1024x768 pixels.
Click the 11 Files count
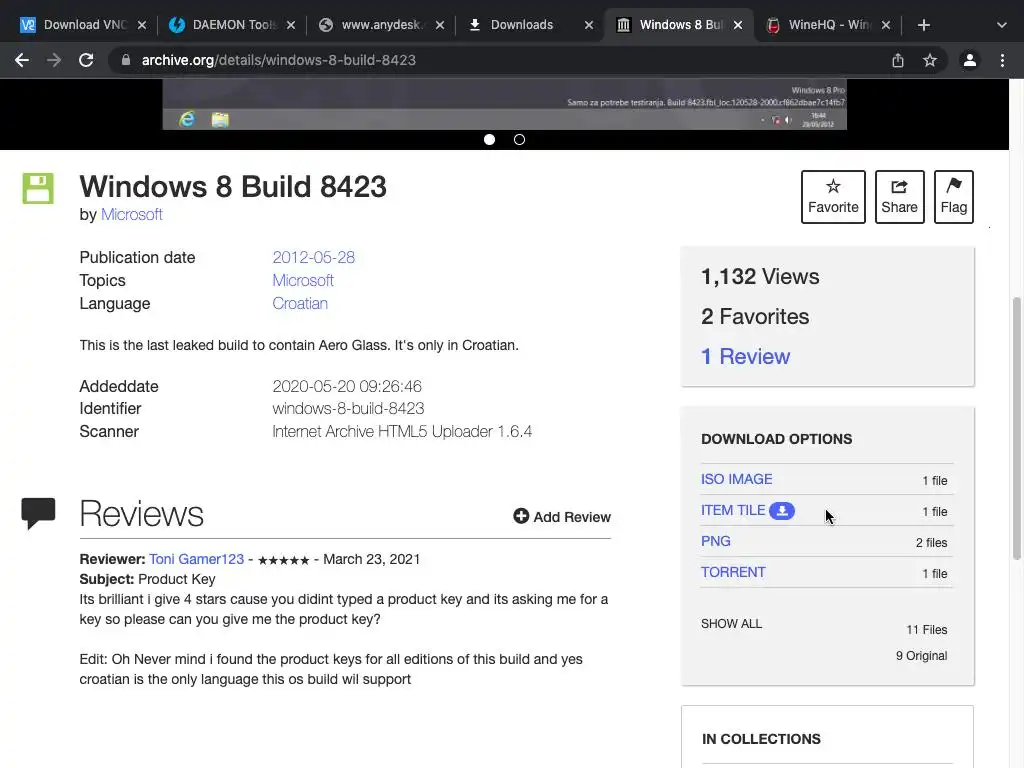(926, 630)
